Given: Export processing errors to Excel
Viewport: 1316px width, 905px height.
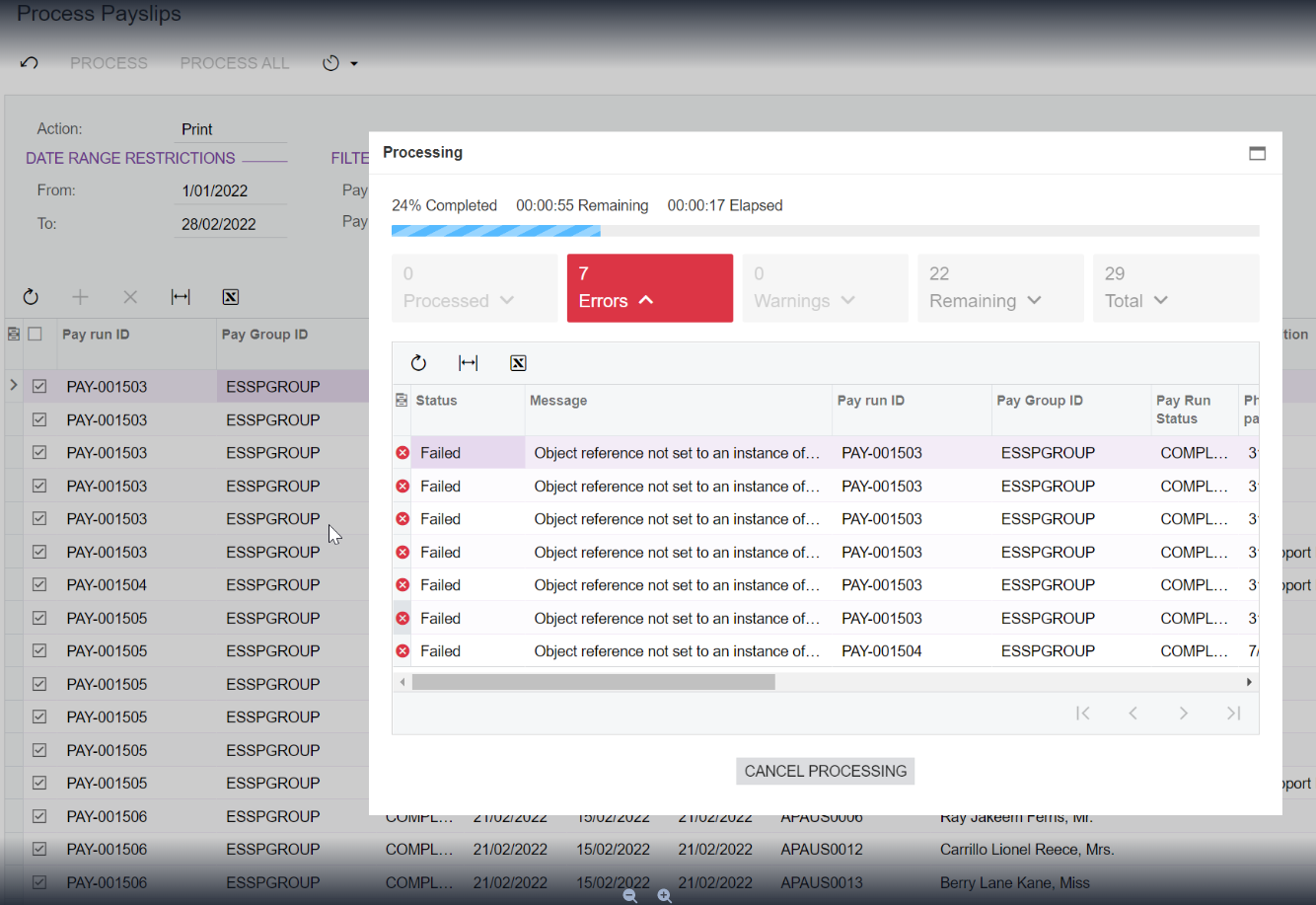Looking at the screenshot, I should tap(518, 362).
